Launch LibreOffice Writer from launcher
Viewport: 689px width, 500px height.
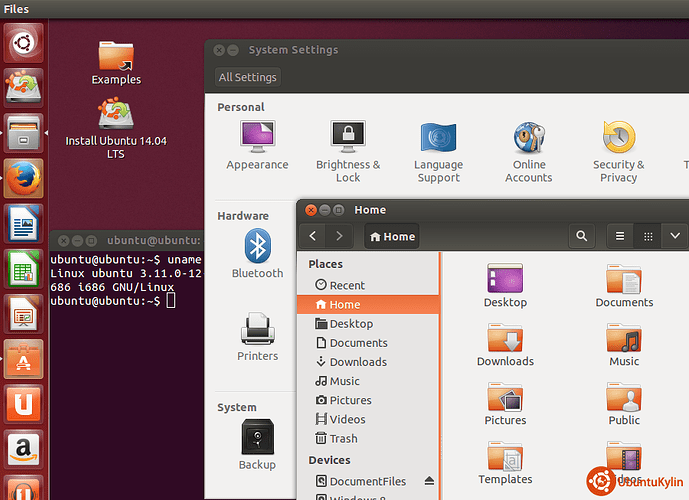click(x=23, y=224)
